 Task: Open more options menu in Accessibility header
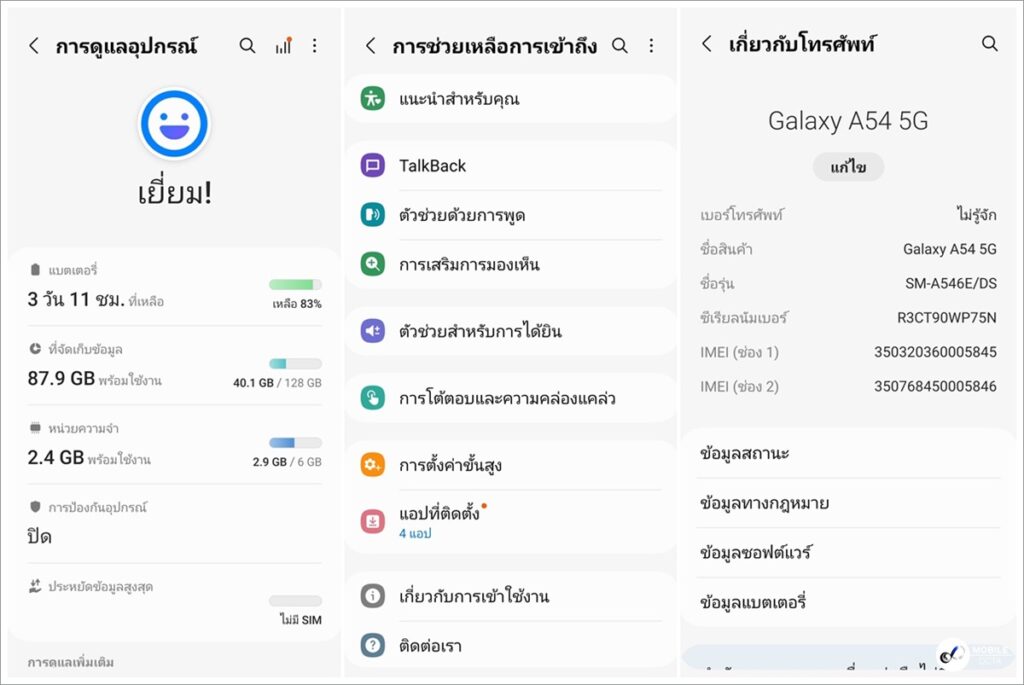pos(652,46)
